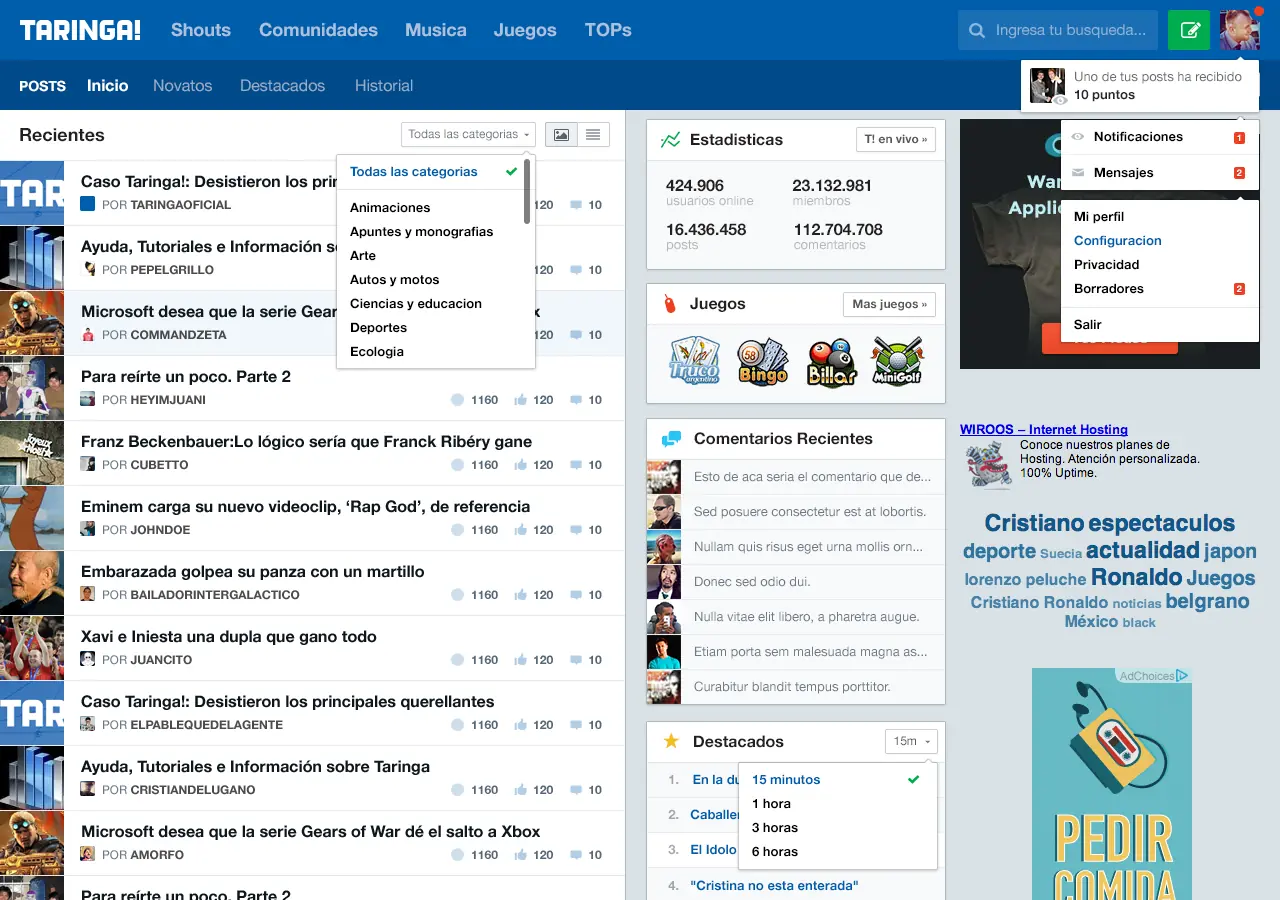Click the small PEPELGRILLO author avatar
1280x900 pixels.
88,269
